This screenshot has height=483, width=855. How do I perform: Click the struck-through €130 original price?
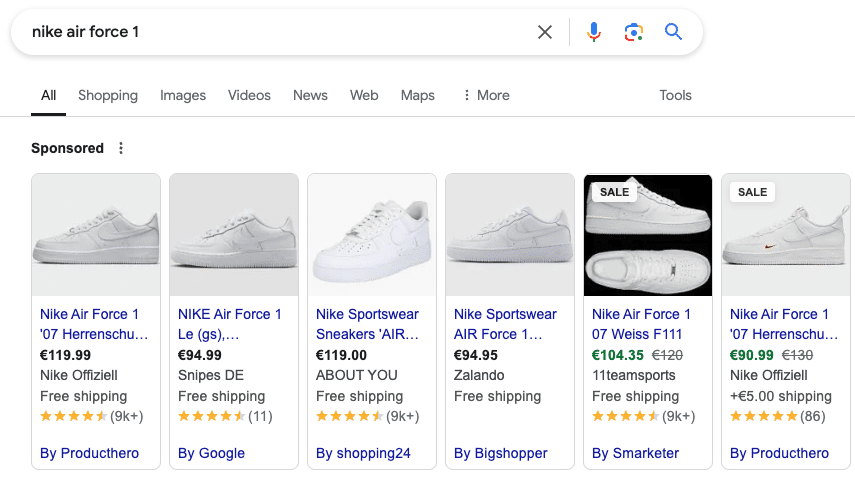[x=797, y=355]
